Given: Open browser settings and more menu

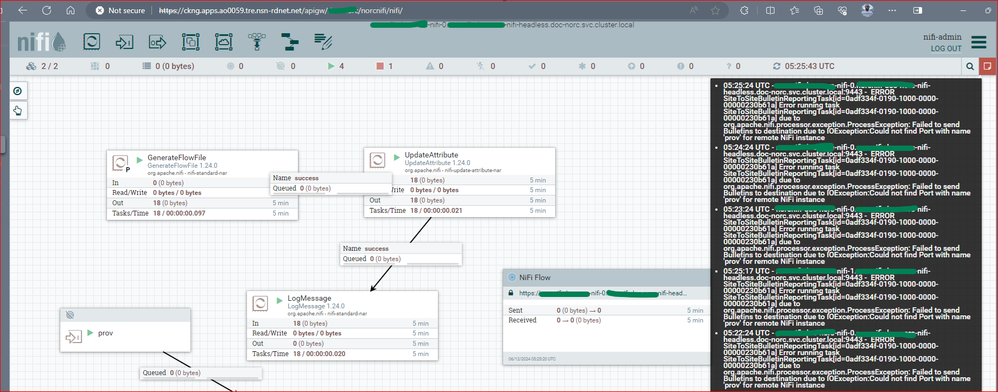Looking at the screenshot, I should click(x=891, y=11).
